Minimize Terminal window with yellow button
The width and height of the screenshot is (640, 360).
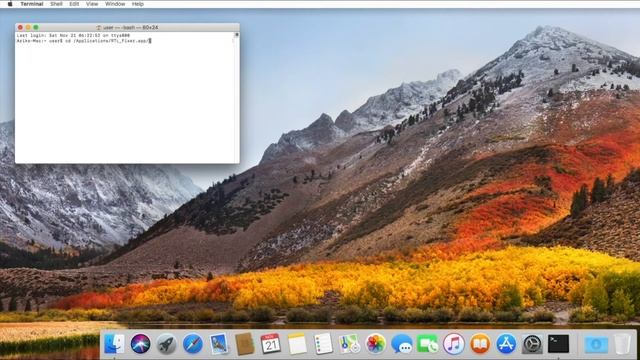pos(28,27)
